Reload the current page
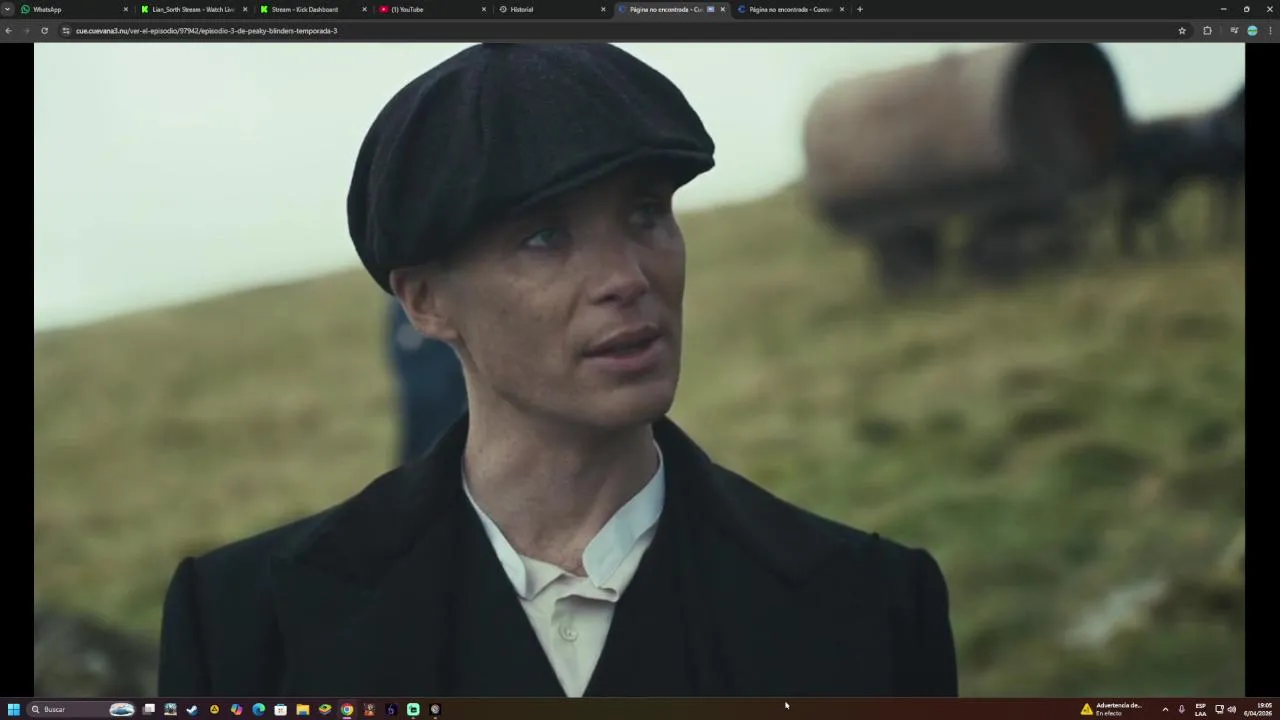1280x720 pixels. click(44, 31)
